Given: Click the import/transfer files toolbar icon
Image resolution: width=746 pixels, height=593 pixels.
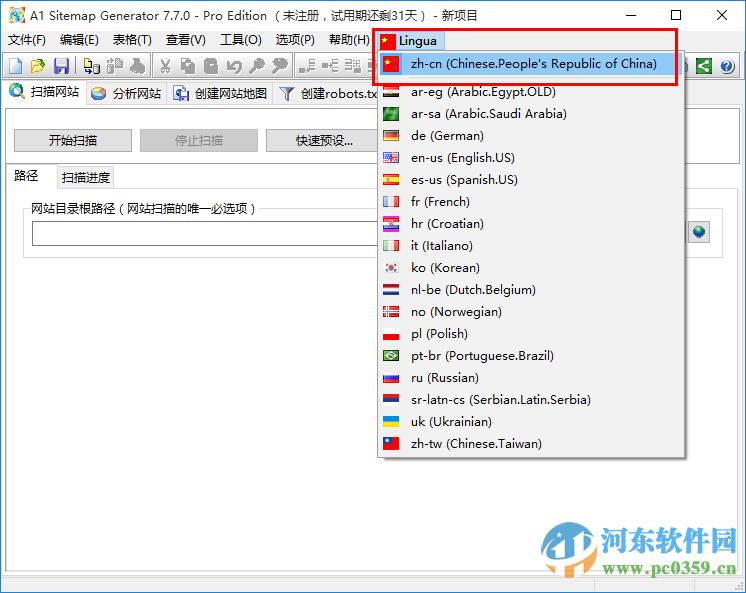Looking at the screenshot, I should [91, 66].
